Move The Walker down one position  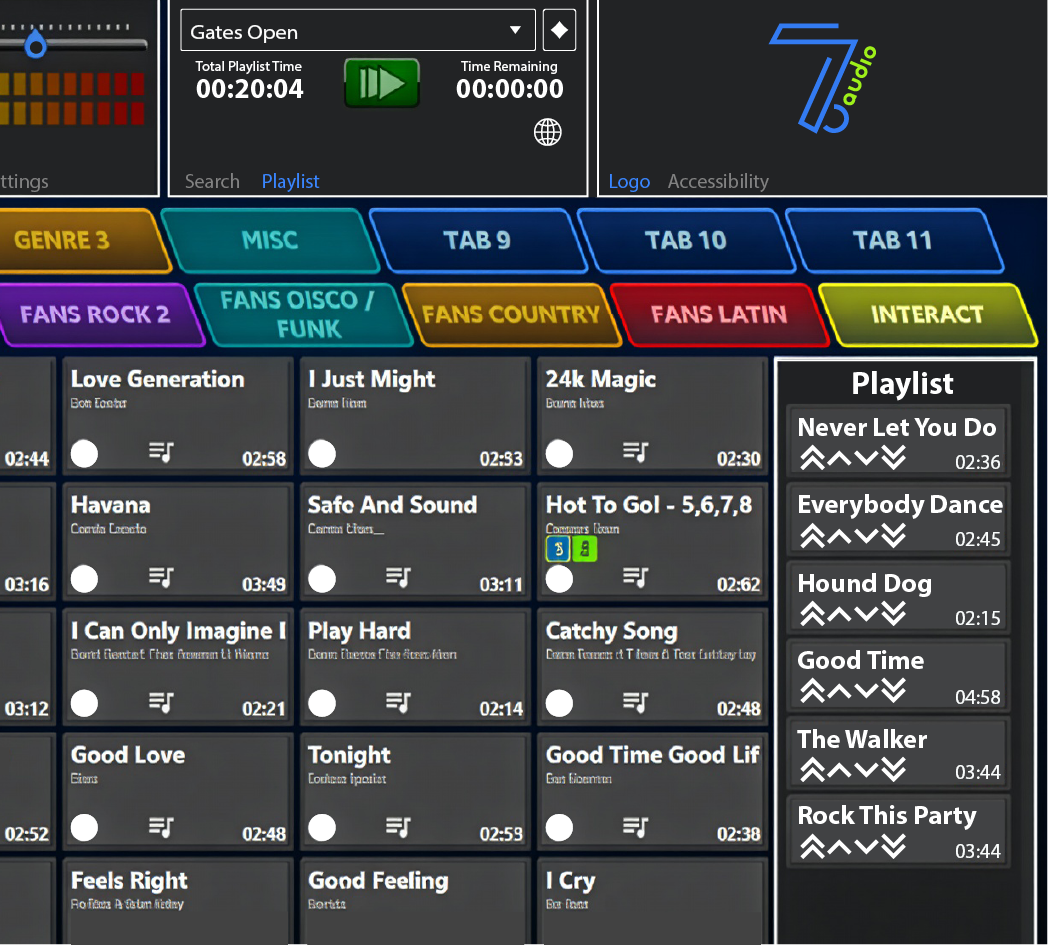[x=866, y=770]
